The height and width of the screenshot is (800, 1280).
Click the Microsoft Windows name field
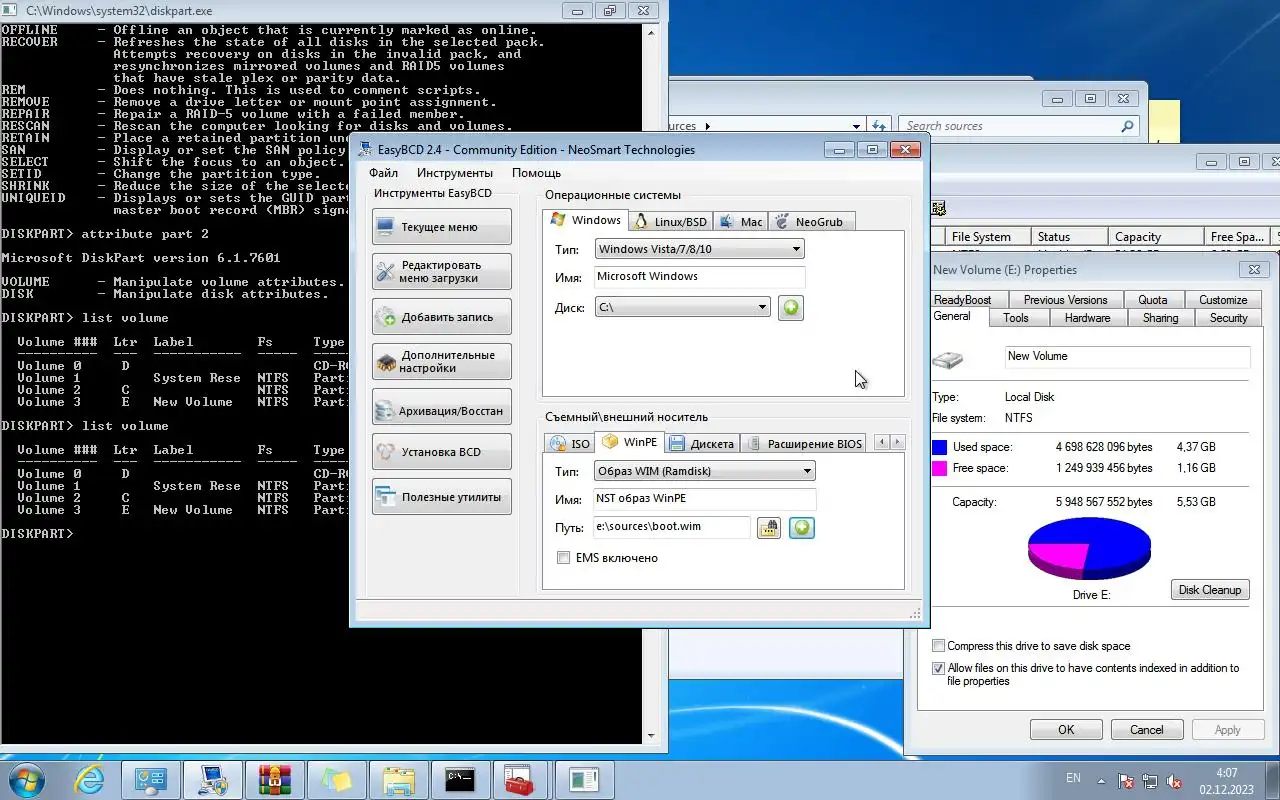point(699,277)
